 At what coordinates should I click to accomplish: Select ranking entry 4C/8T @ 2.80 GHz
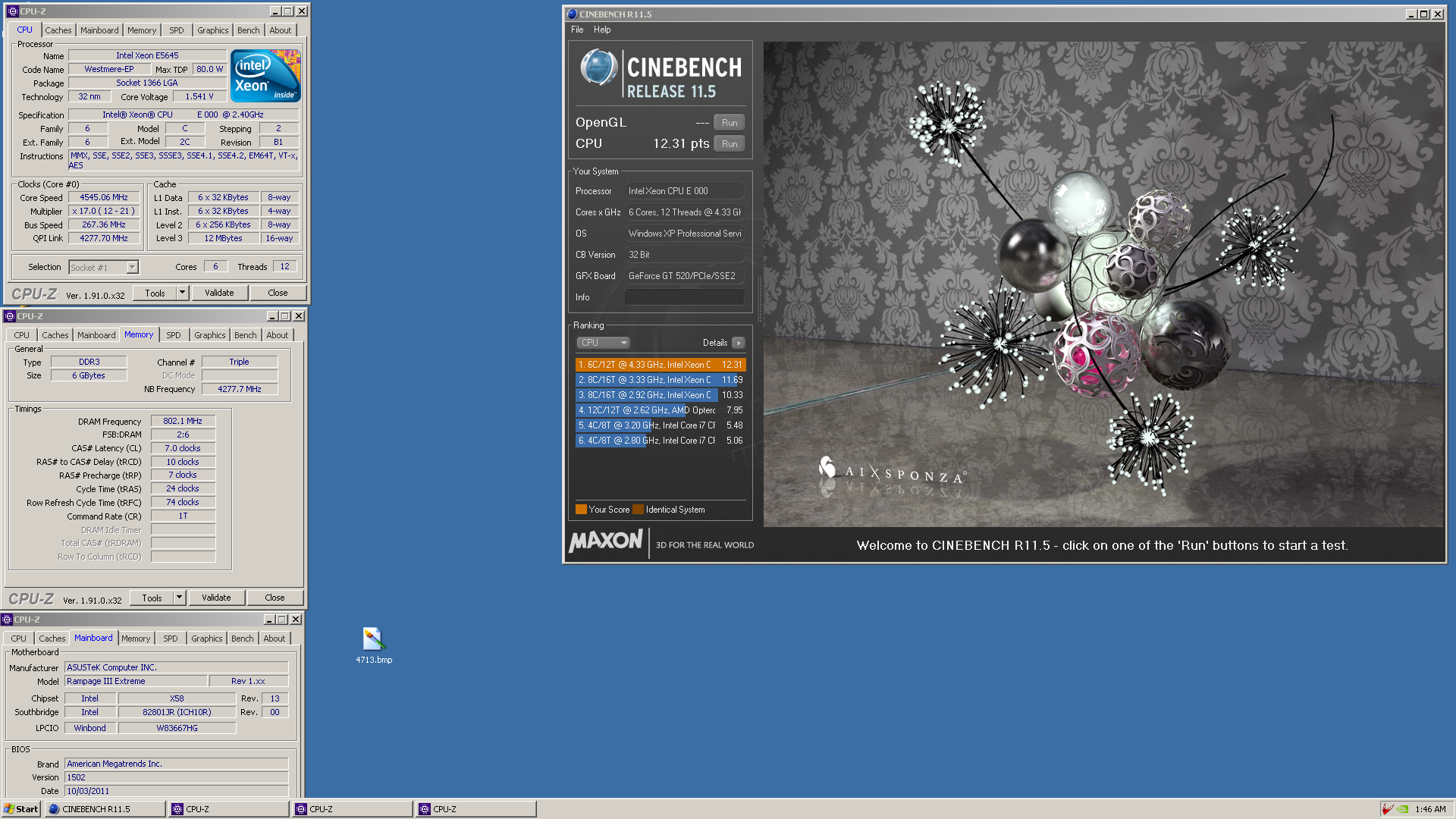[x=661, y=441]
